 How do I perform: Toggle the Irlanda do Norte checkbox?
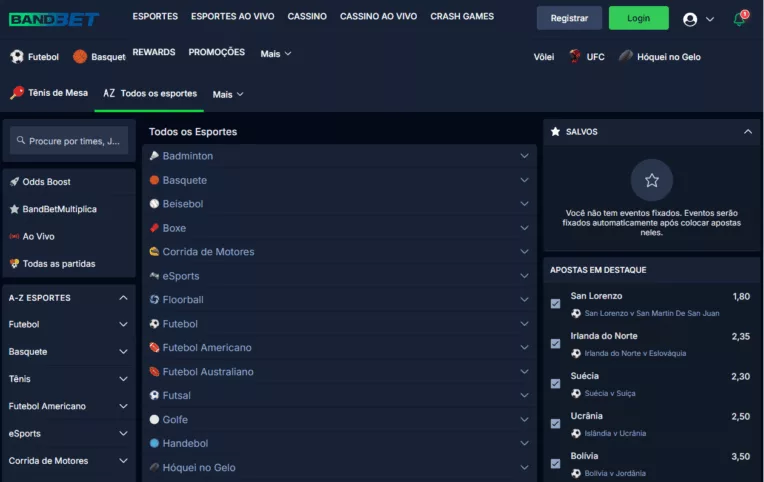(555, 344)
